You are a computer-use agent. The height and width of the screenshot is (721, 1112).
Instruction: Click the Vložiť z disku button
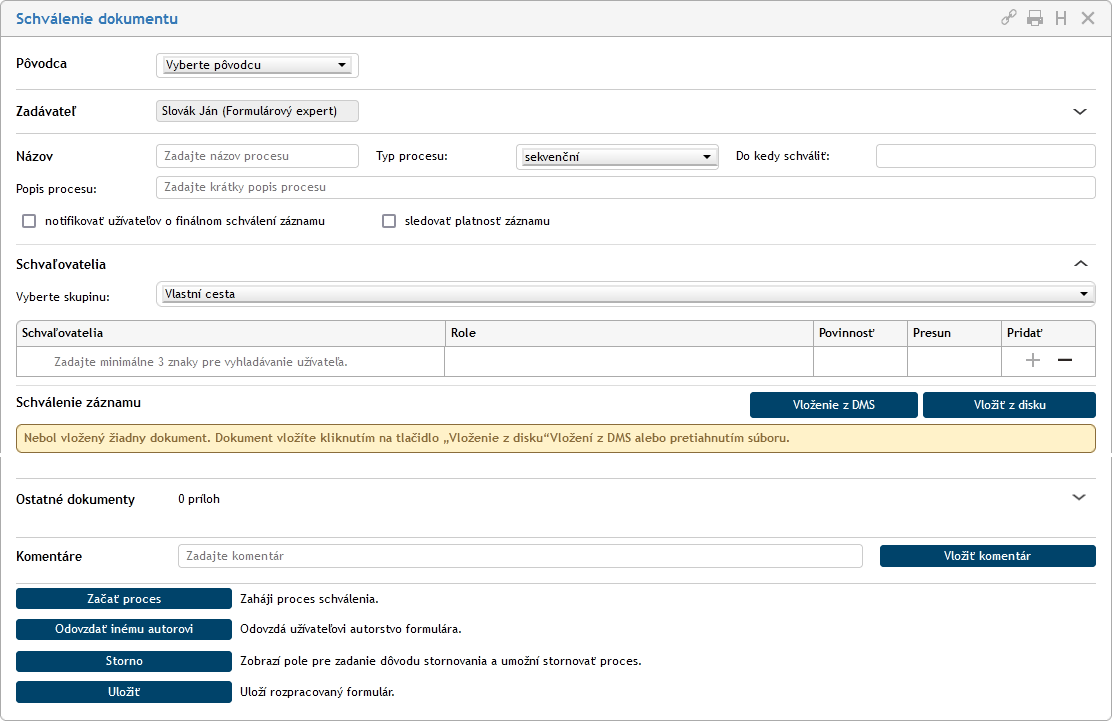(1009, 404)
